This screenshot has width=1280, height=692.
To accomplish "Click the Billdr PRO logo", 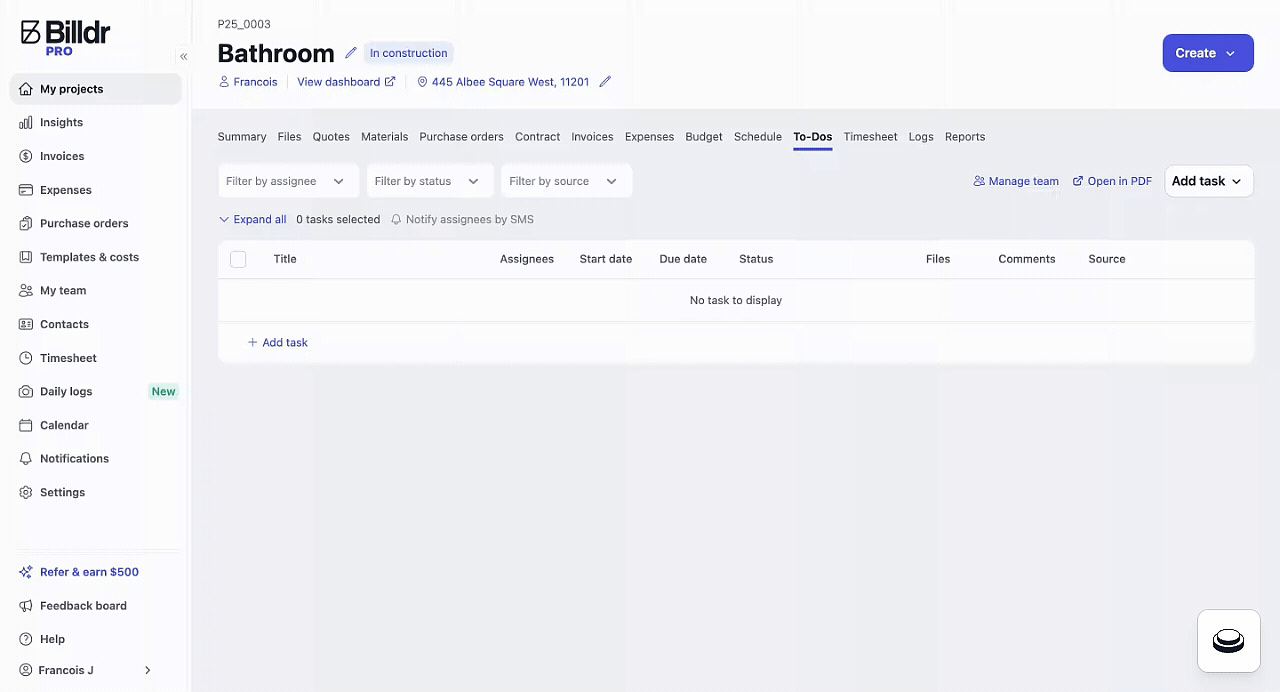I will [x=65, y=37].
